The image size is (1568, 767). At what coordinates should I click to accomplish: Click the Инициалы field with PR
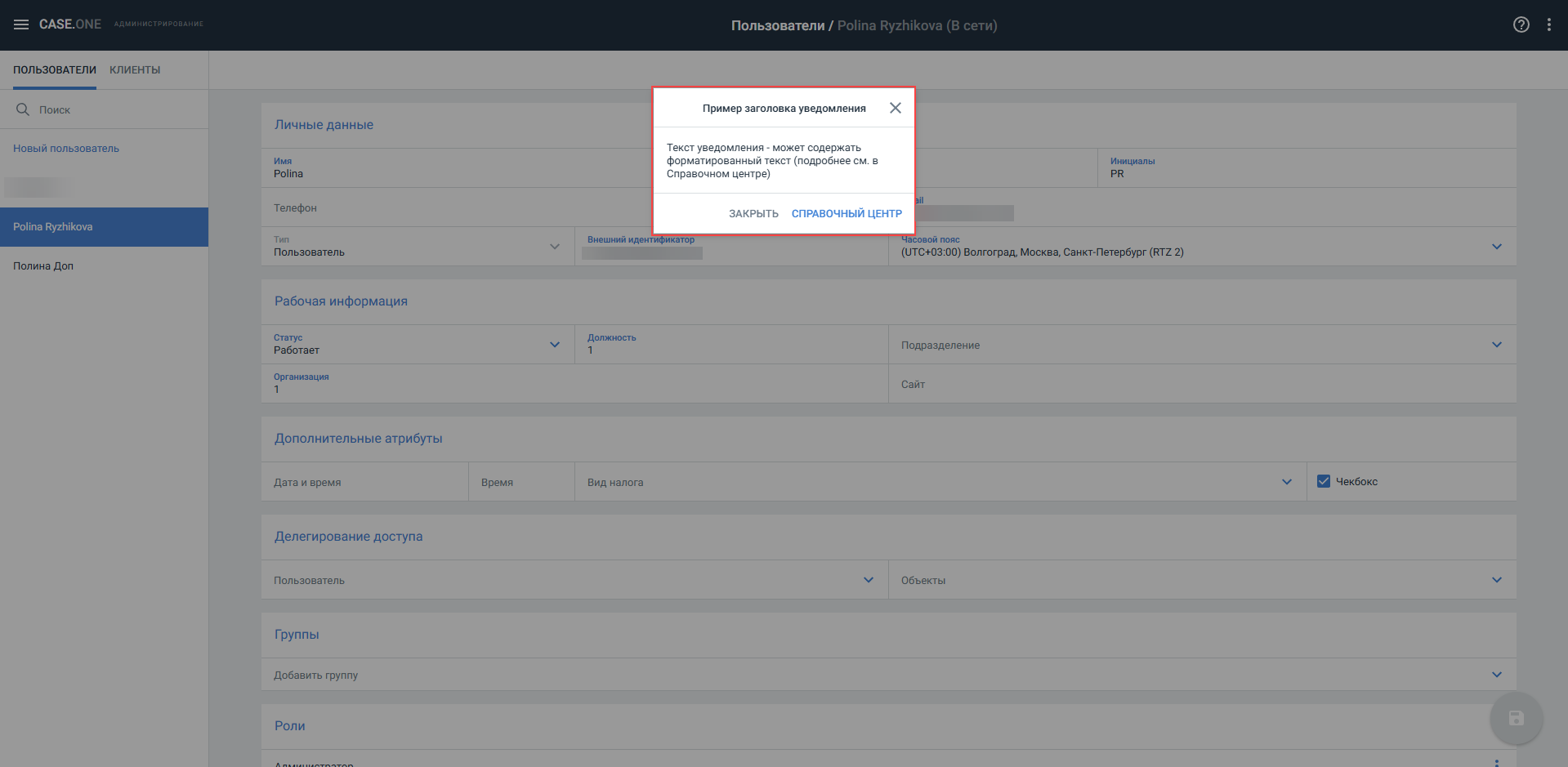(1307, 168)
